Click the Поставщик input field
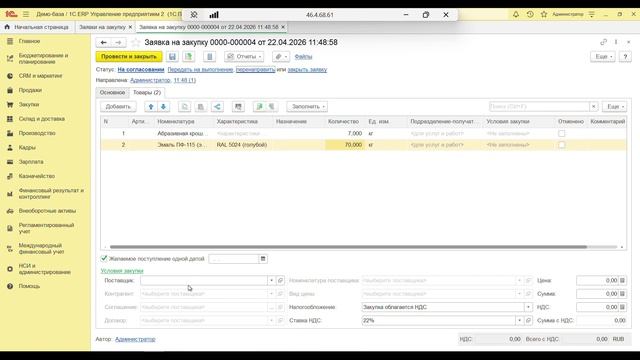This screenshot has width=640, height=360. [204, 280]
